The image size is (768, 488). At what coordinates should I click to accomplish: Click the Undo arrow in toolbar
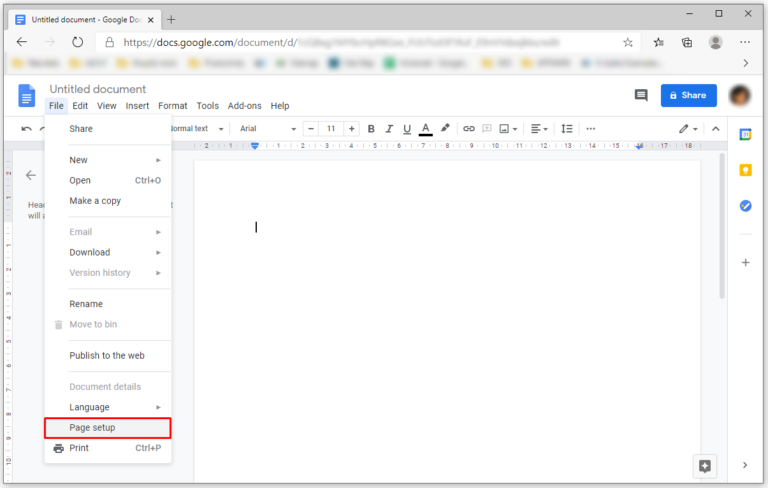pos(26,129)
